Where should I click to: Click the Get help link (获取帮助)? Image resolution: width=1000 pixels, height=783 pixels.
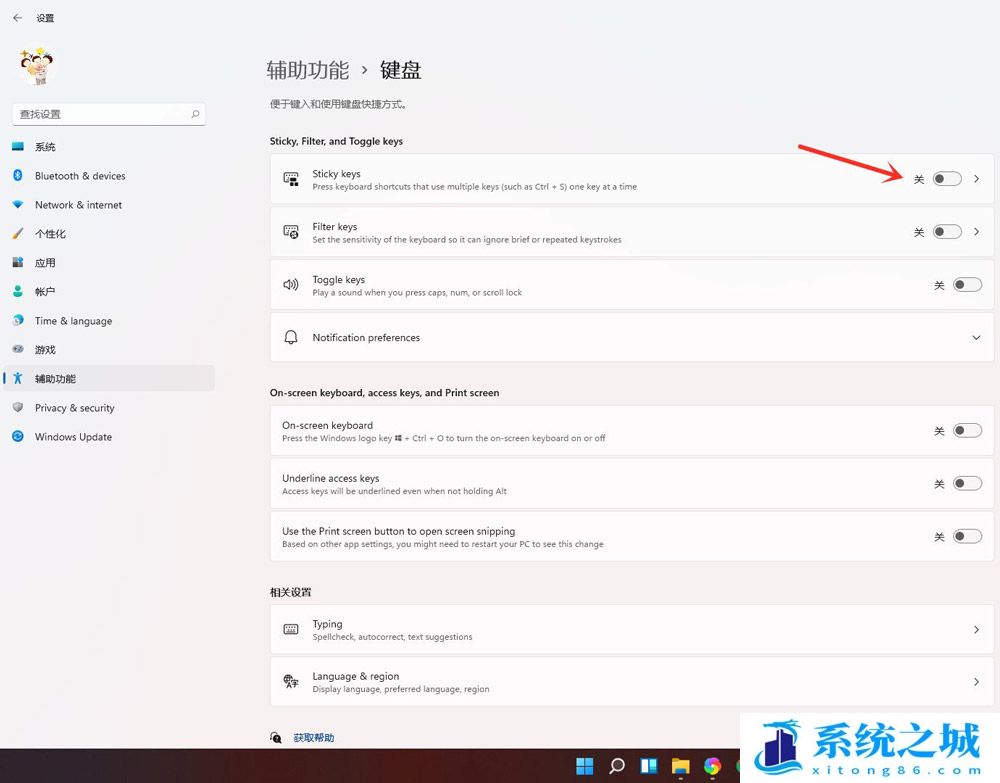tap(313, 738)
